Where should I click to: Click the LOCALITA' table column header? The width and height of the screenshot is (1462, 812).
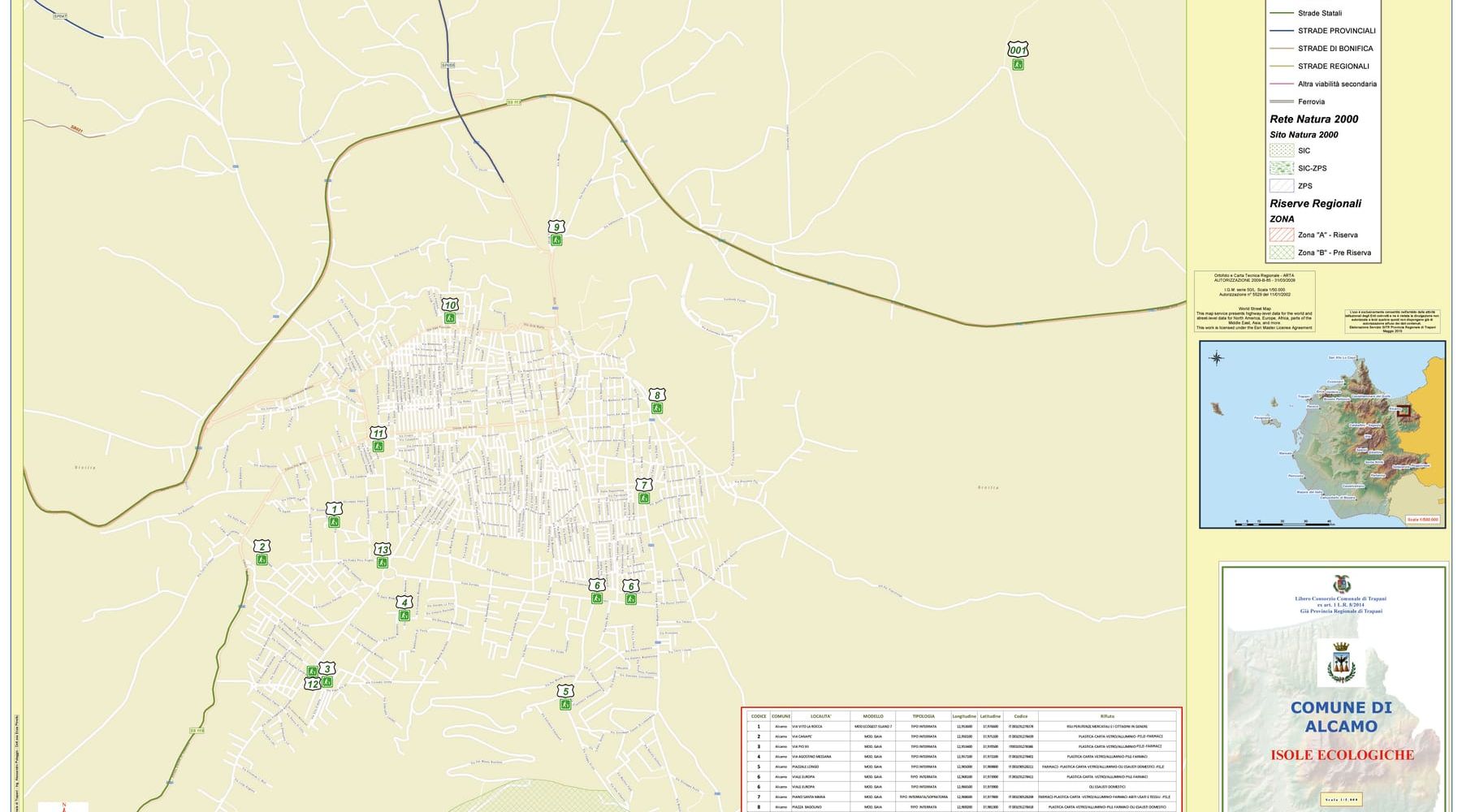(820, 716)
